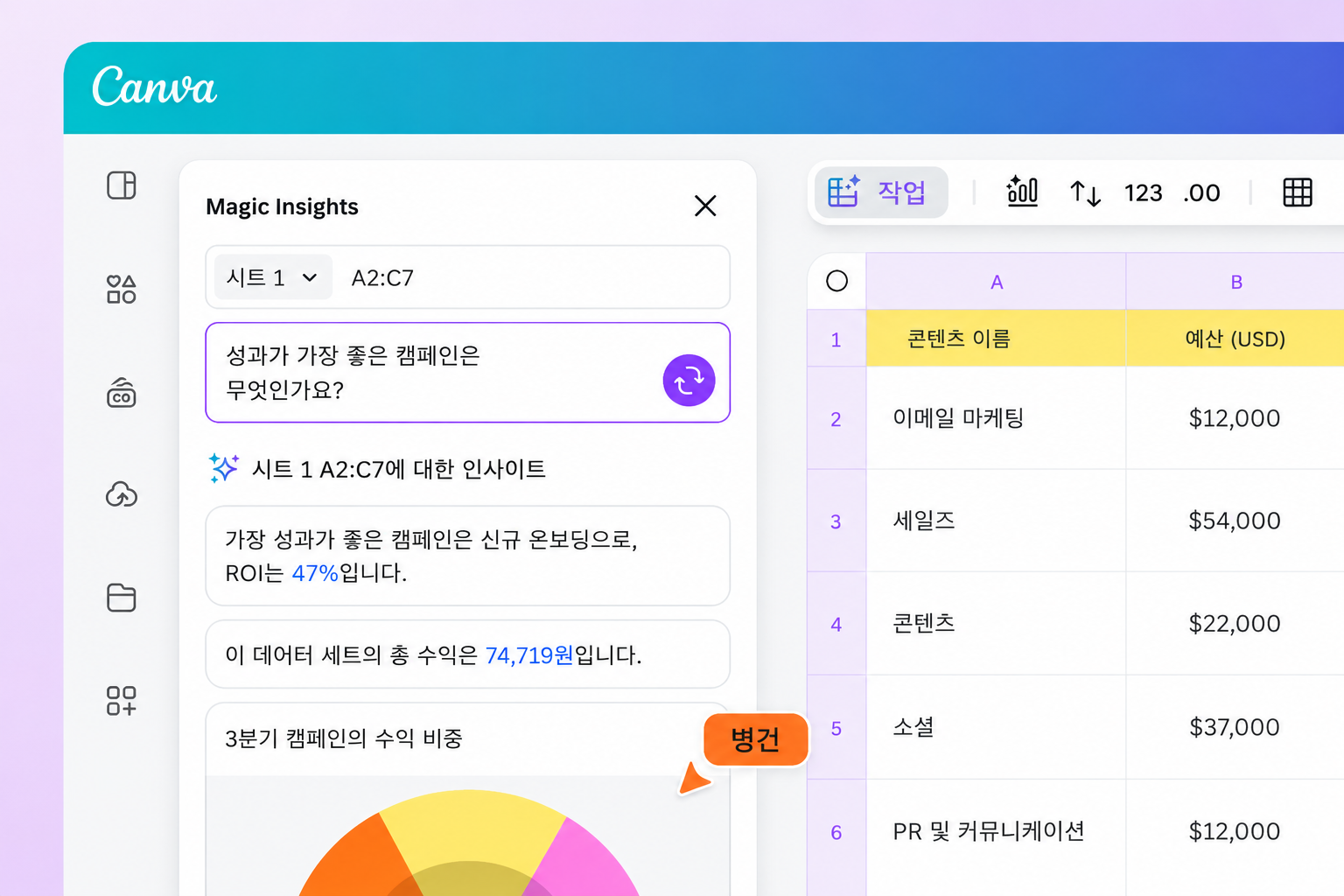Screen dimensions: 1344x896
Task: Insert a chart with the magic chart icon
Action: click(1022, 191)
